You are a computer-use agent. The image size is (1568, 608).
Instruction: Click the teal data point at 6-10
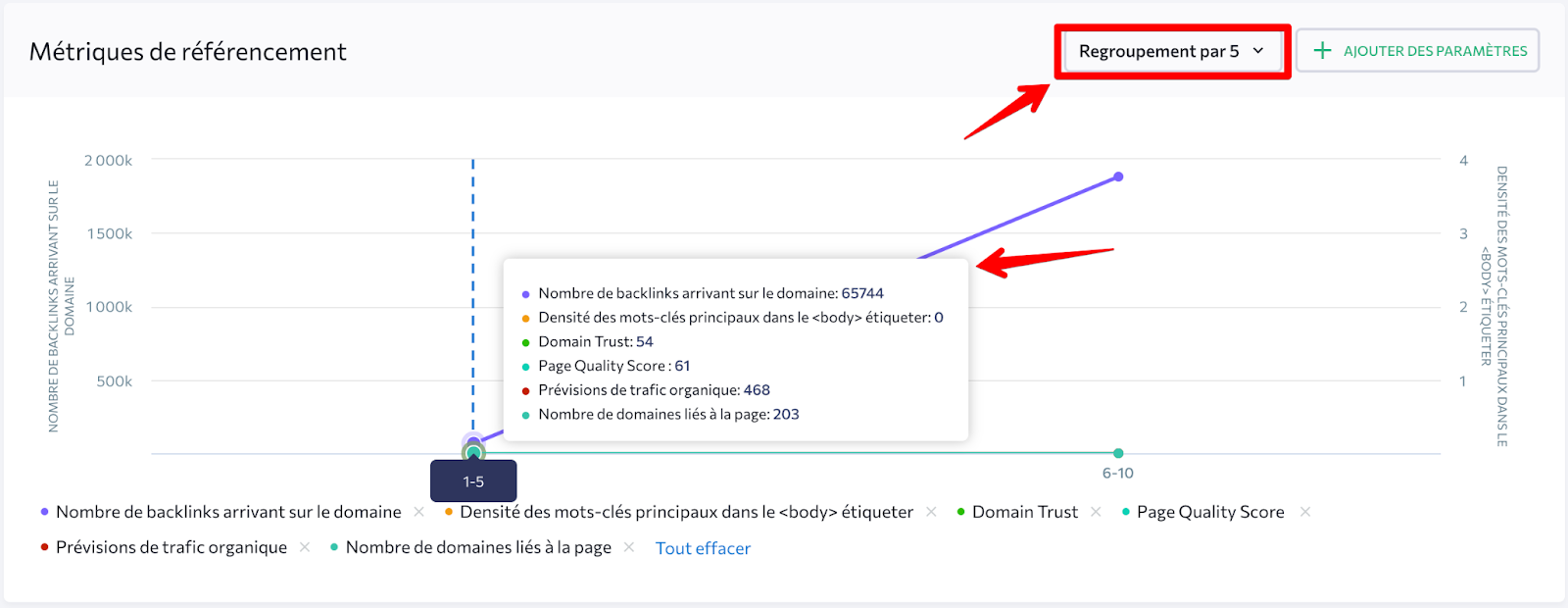click(x=1118, y=453)
